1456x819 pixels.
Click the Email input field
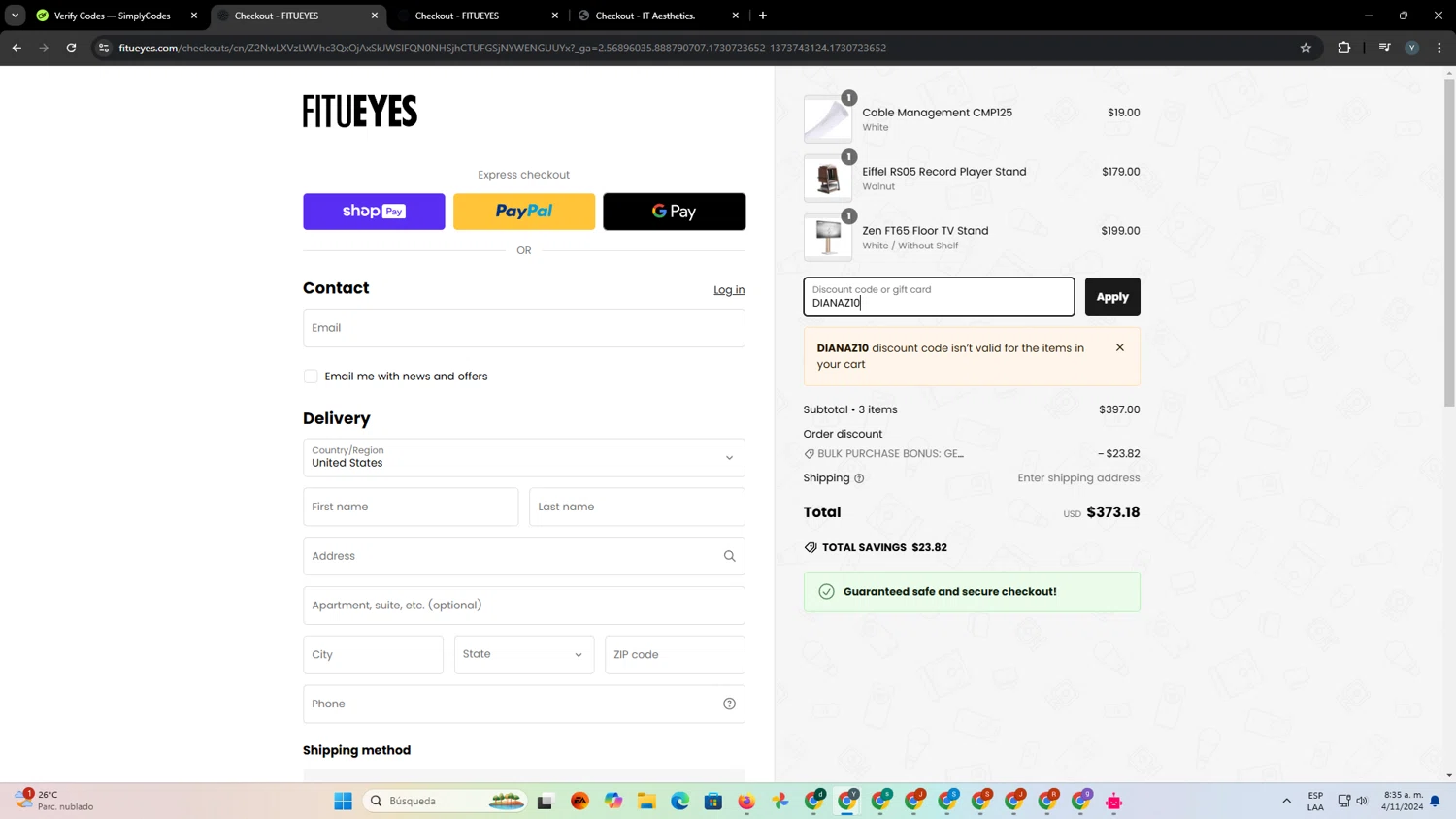pyautogui.click(x=524, y=328)
